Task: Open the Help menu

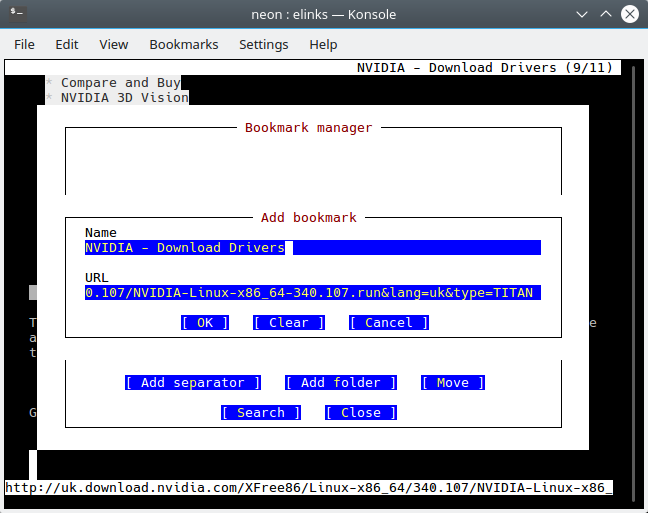Action: (x=323, y=44)
